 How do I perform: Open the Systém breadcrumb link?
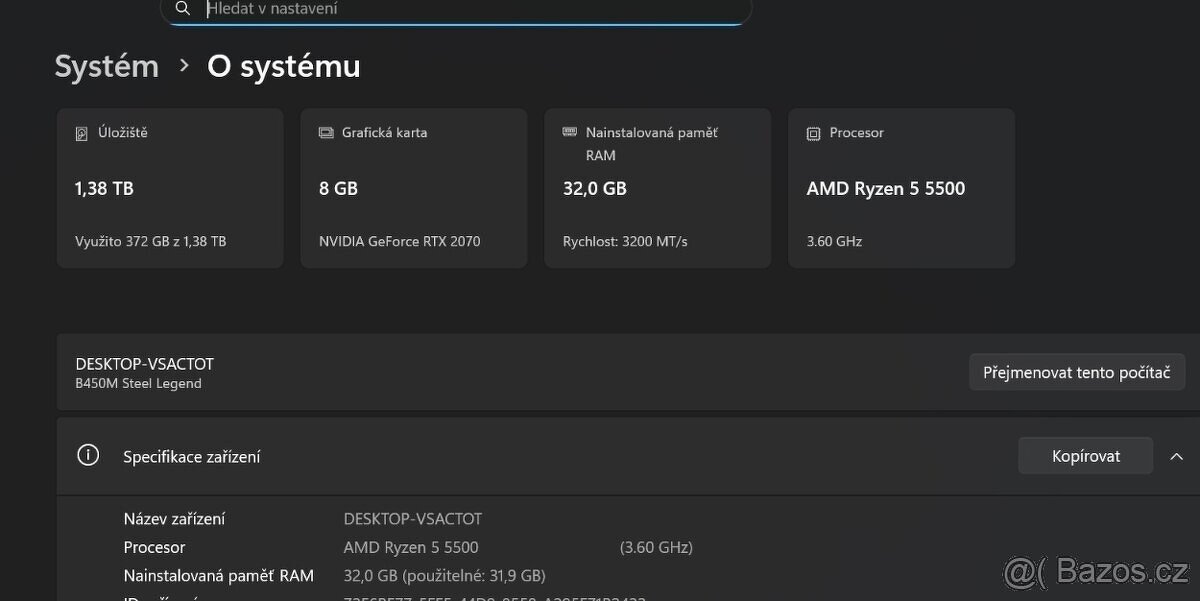coord(106,65)
